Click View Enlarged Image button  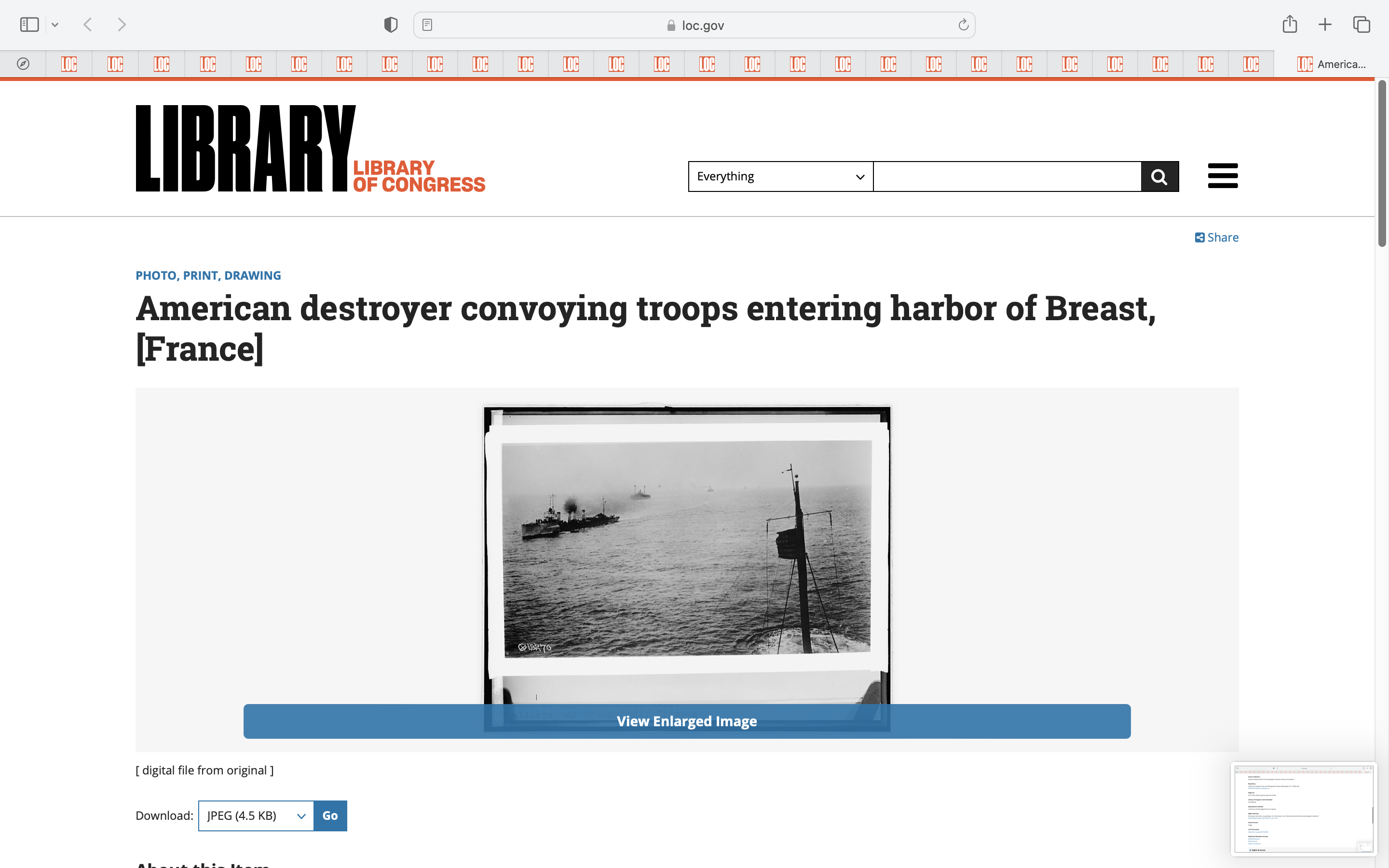point(686,721)
